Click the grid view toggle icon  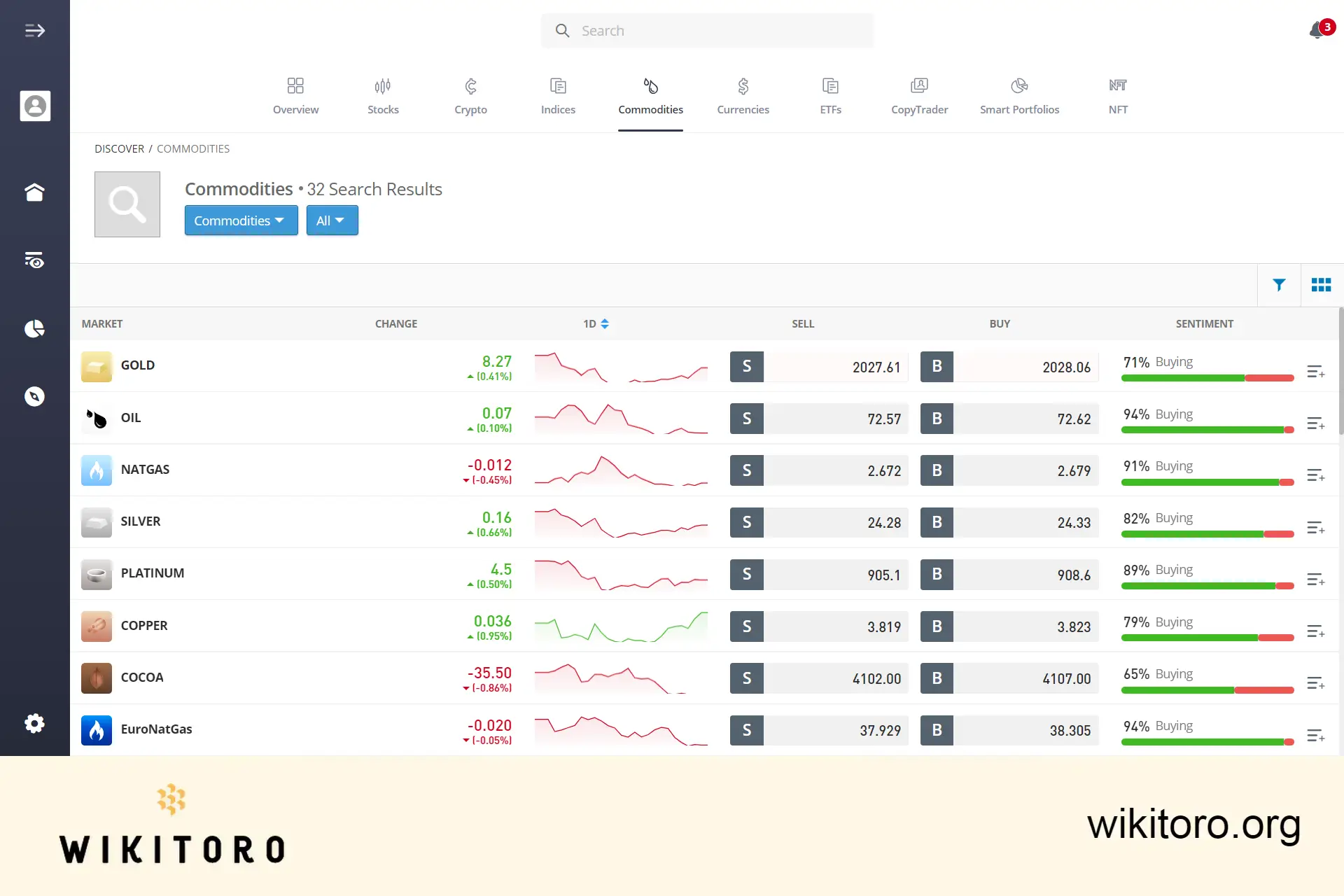click(1321, 285)
